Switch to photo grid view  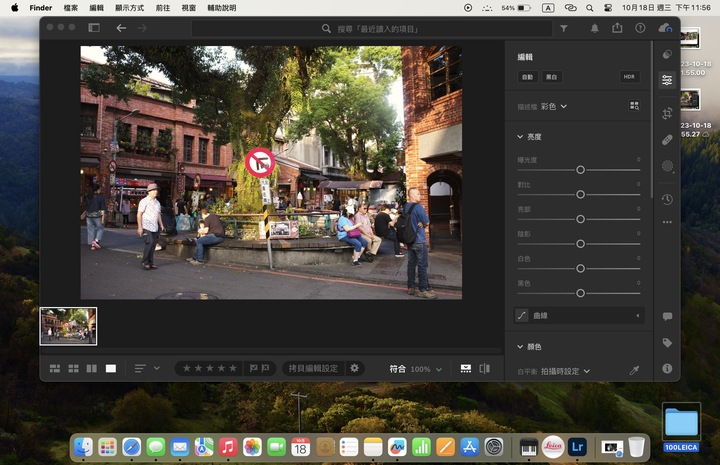(55, 369)
